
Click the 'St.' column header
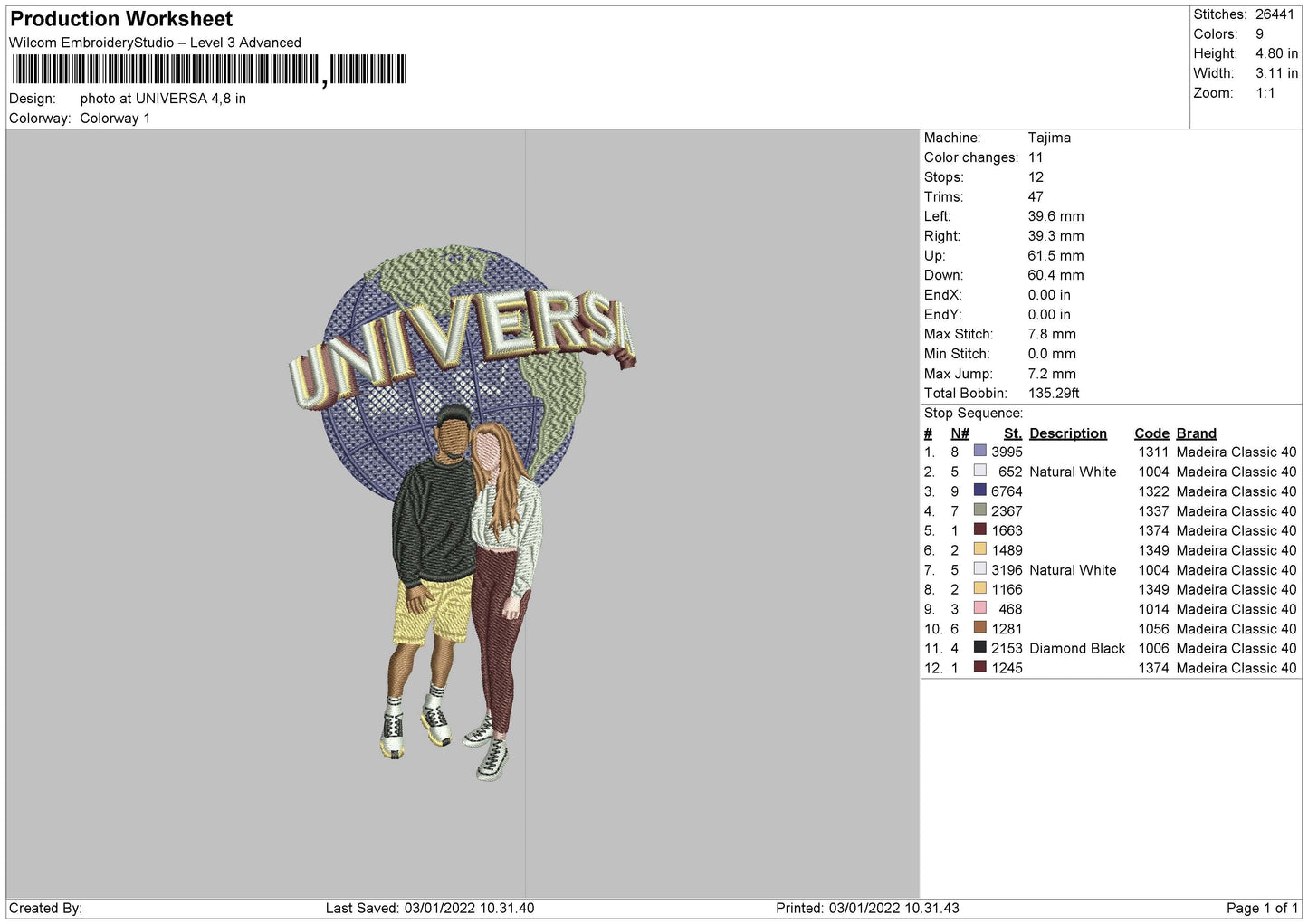[x=1013, y=433]
